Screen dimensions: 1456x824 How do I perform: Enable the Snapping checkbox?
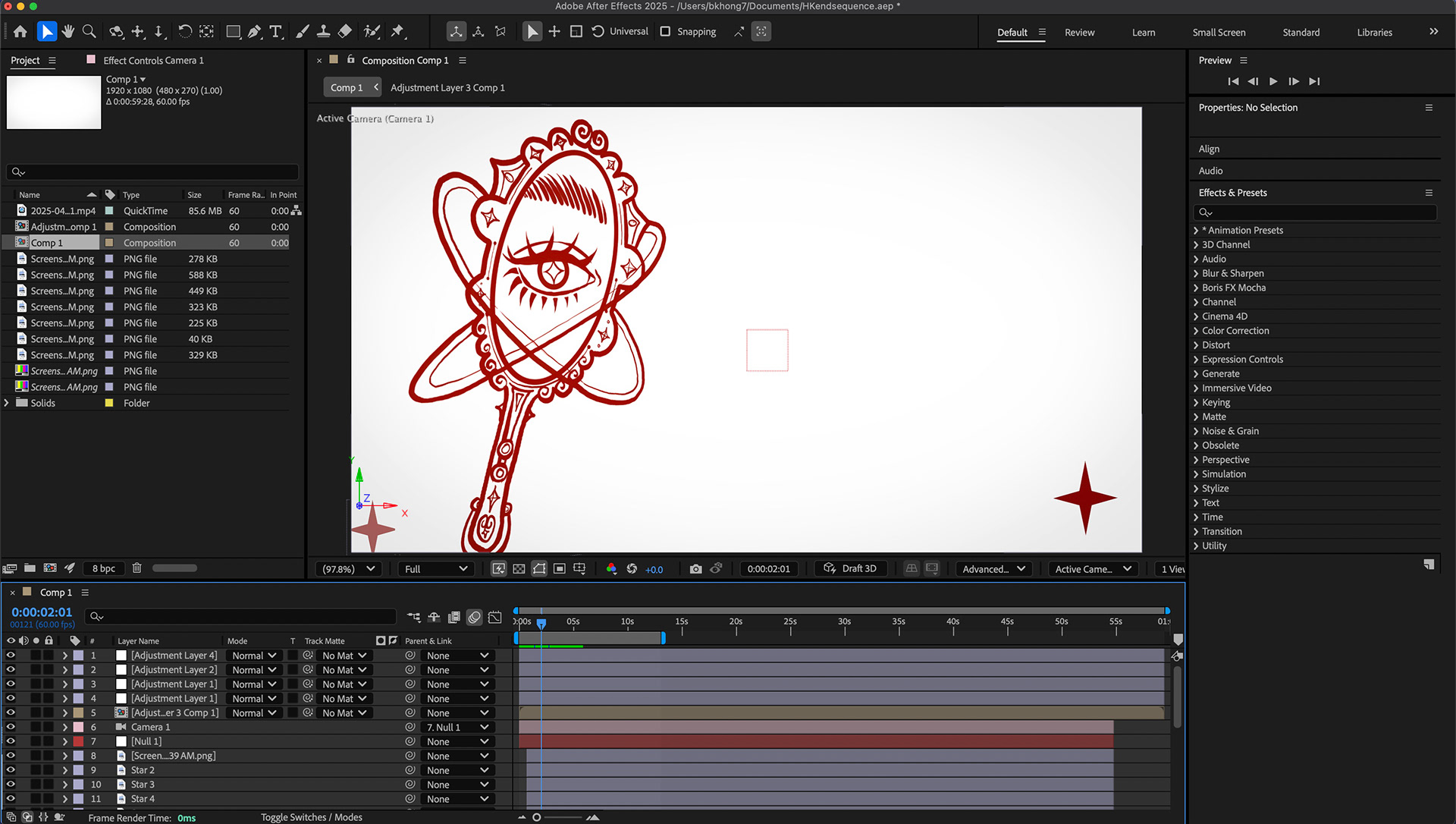click(665, 31)
